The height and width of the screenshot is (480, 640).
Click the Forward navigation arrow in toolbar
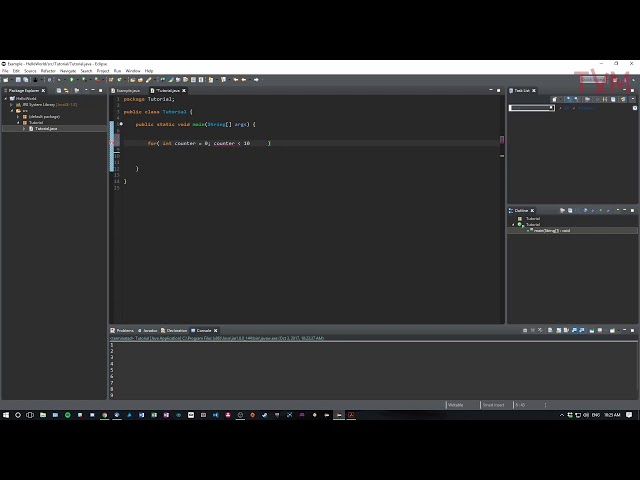coord(256,80)
